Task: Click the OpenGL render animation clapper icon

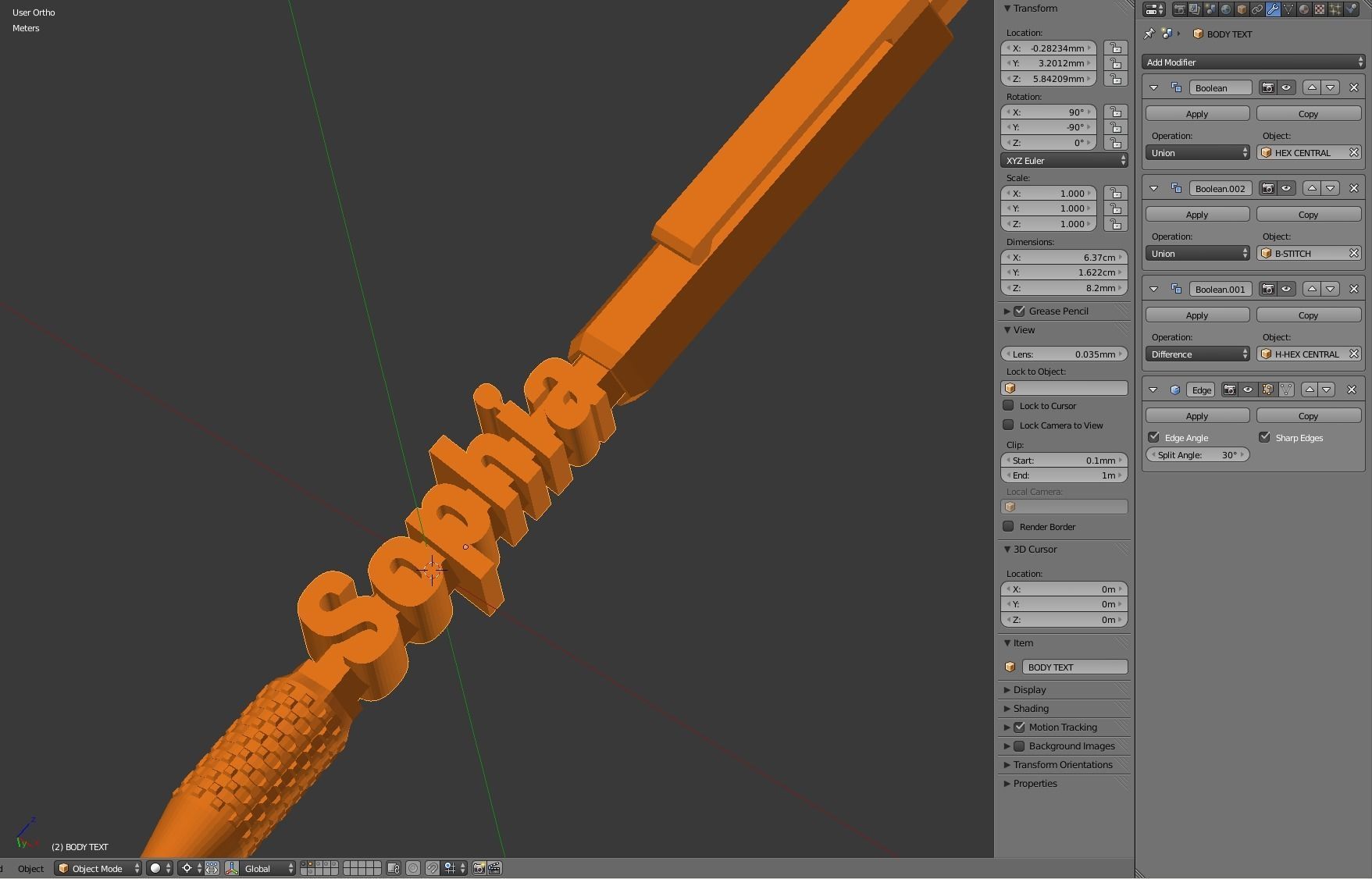Action: tap(494, 868)
